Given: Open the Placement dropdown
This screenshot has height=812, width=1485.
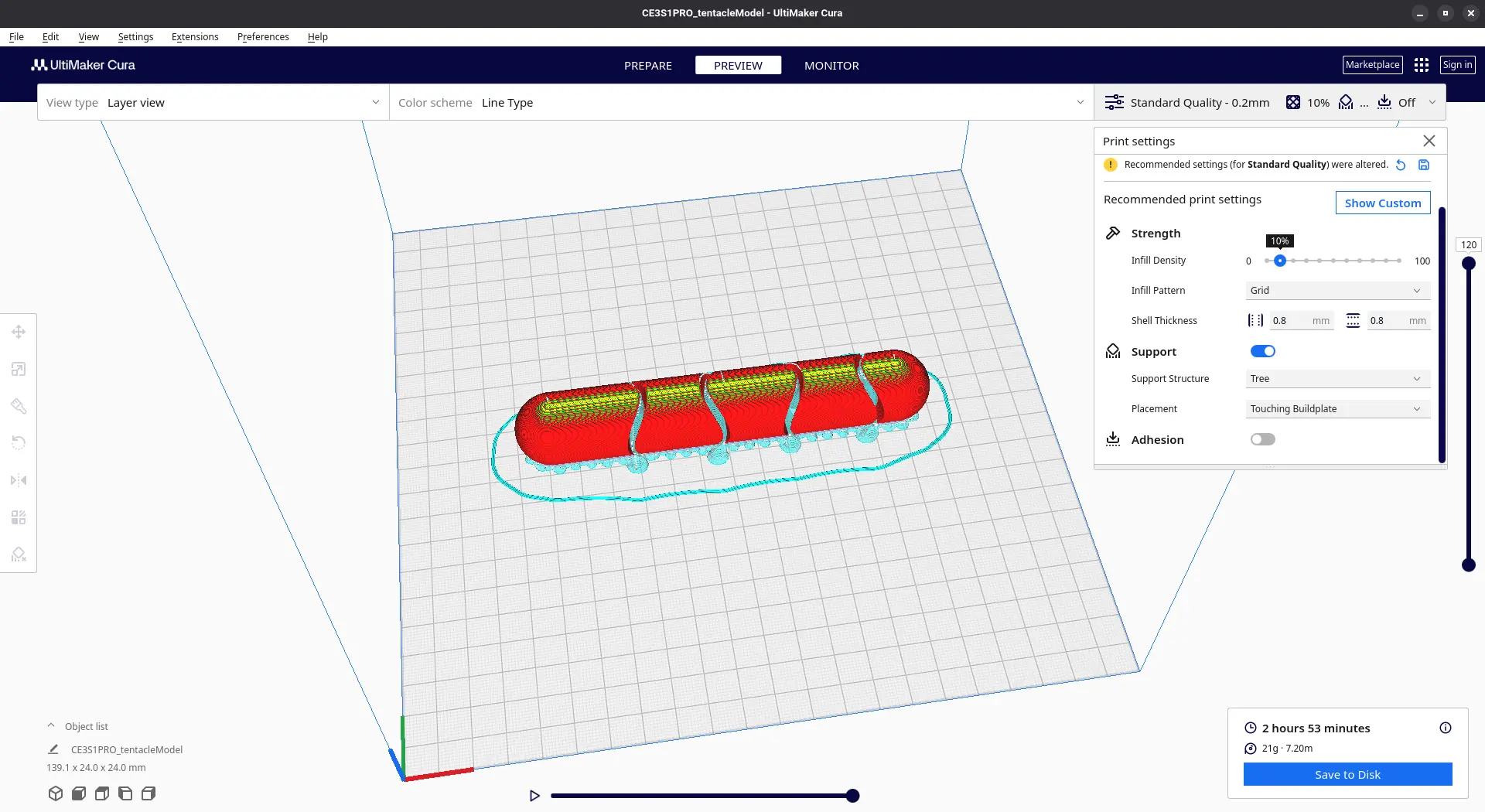Looking at the screenshot, I should pyautogui.click(x=1337, y=409).
